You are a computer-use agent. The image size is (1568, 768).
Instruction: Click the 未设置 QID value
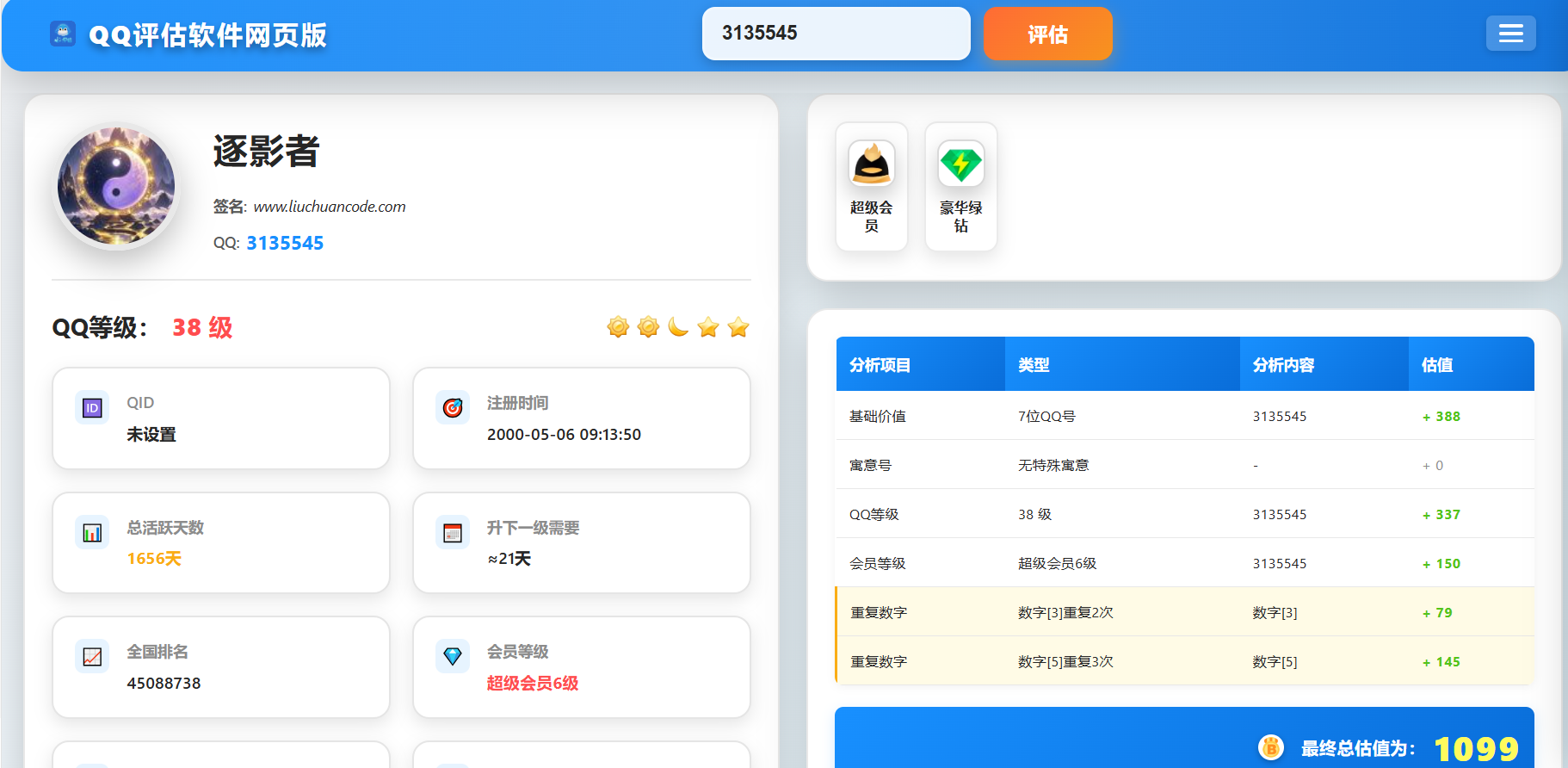click(151, 435)
